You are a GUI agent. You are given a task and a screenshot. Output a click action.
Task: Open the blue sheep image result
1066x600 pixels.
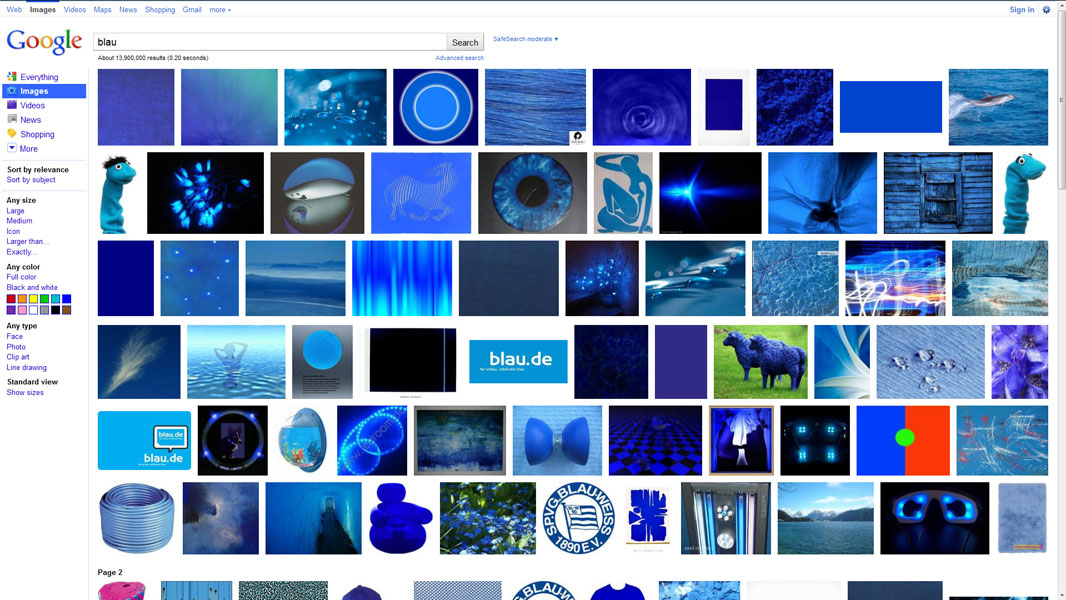(x=760, y=362)
